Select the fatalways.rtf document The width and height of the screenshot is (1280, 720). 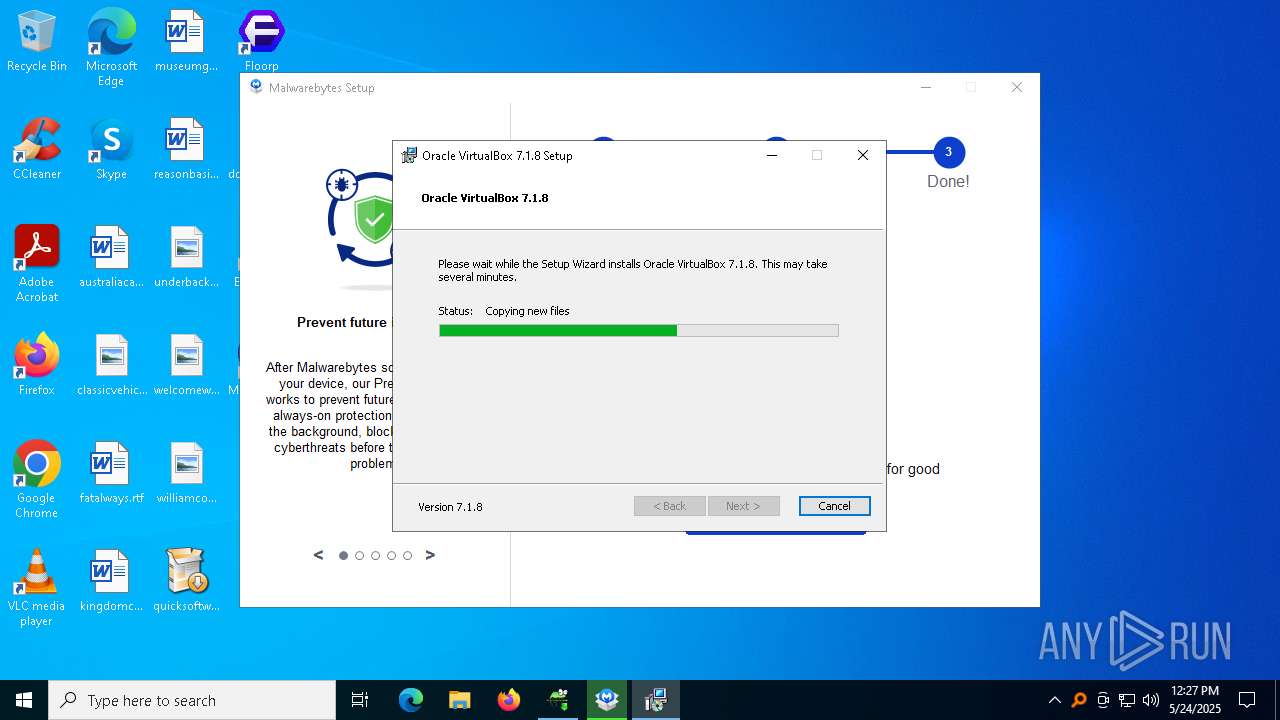point(111,473)
